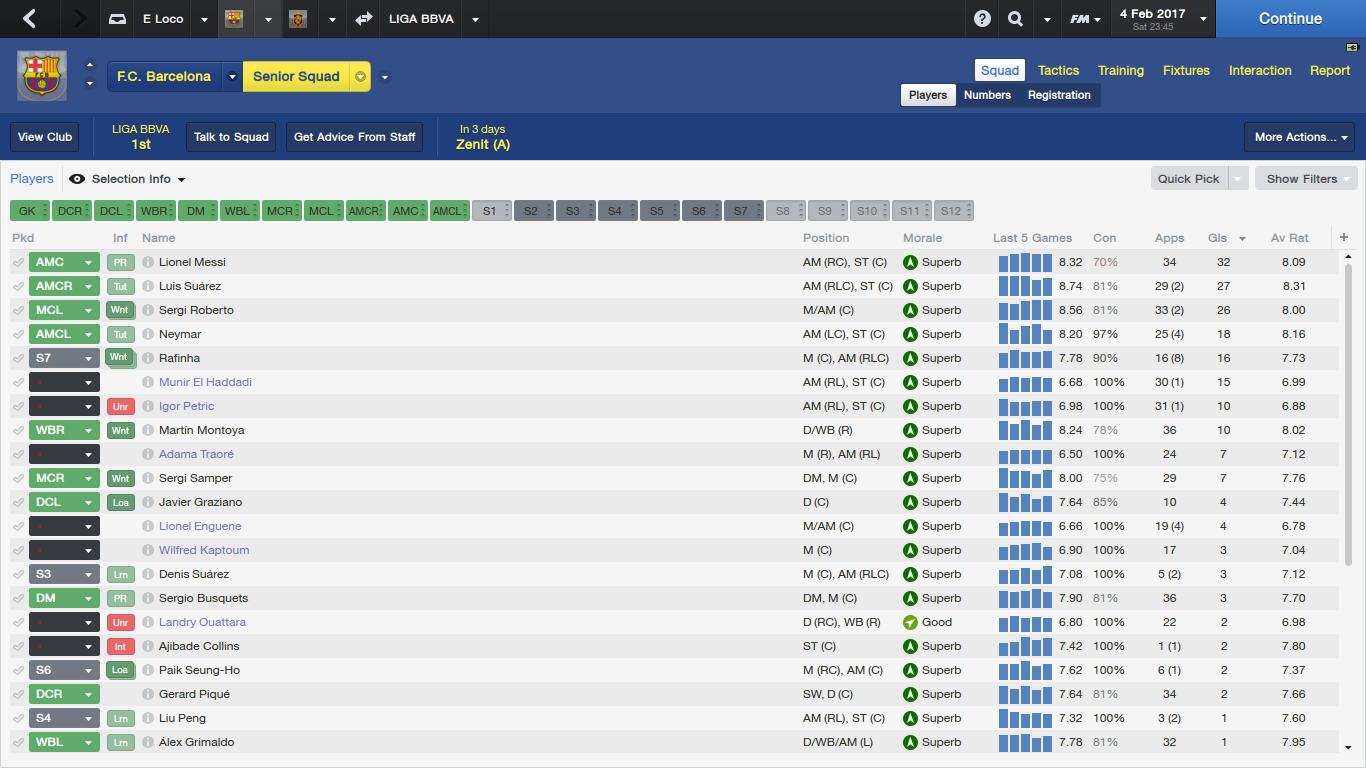The height and width of the screenshot is (768, 1366).
Task: Click the Quick Pick button
Action: click(x=1188, y=179)
